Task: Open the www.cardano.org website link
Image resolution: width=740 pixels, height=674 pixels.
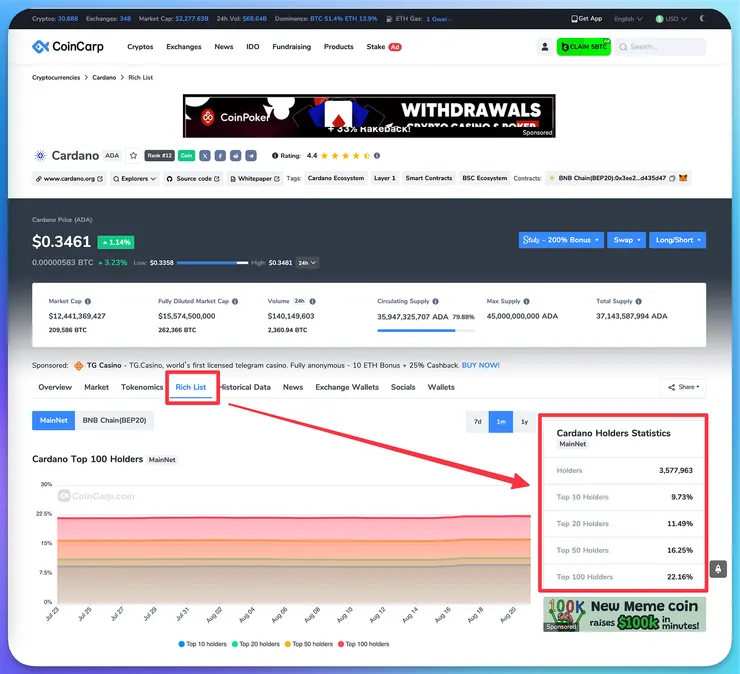Action: pos(69,178)
